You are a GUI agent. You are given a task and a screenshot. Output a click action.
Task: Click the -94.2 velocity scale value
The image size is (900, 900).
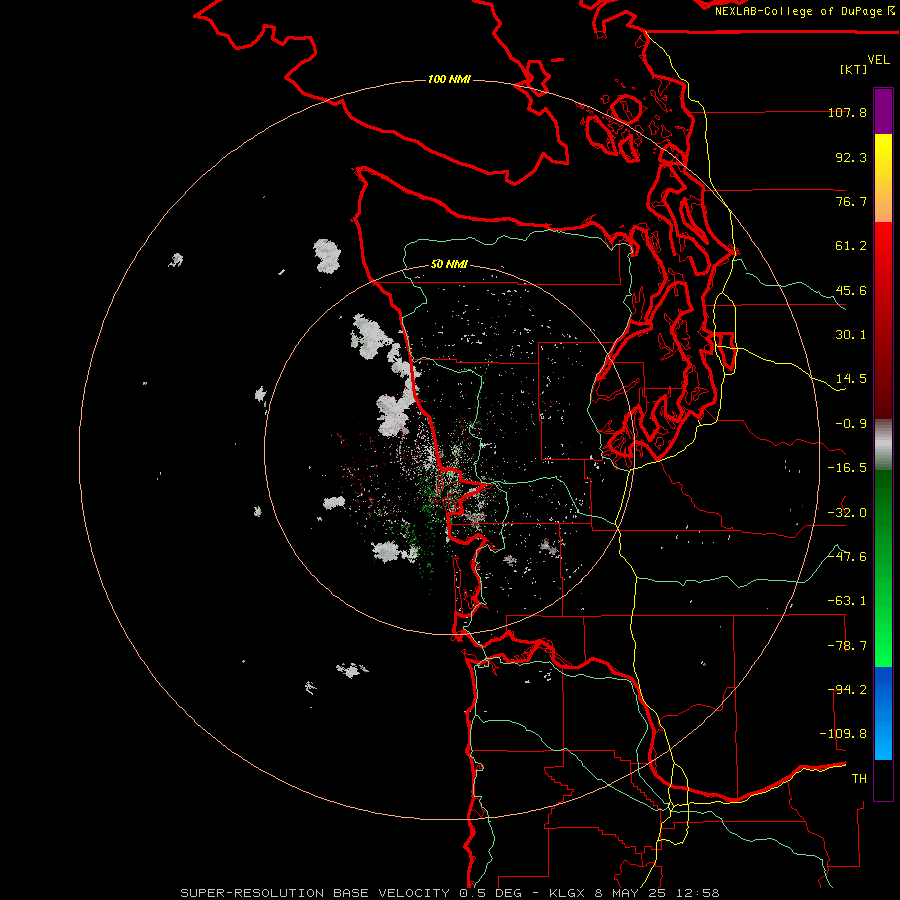click(847, 690)
